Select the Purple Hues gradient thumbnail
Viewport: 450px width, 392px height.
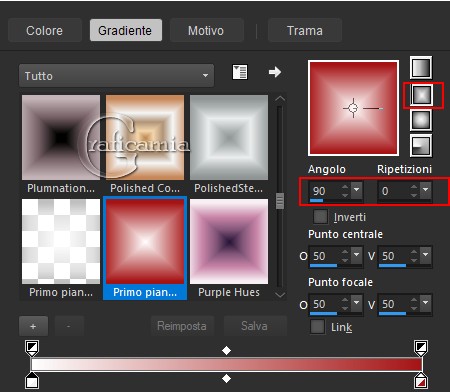point(229,241)
